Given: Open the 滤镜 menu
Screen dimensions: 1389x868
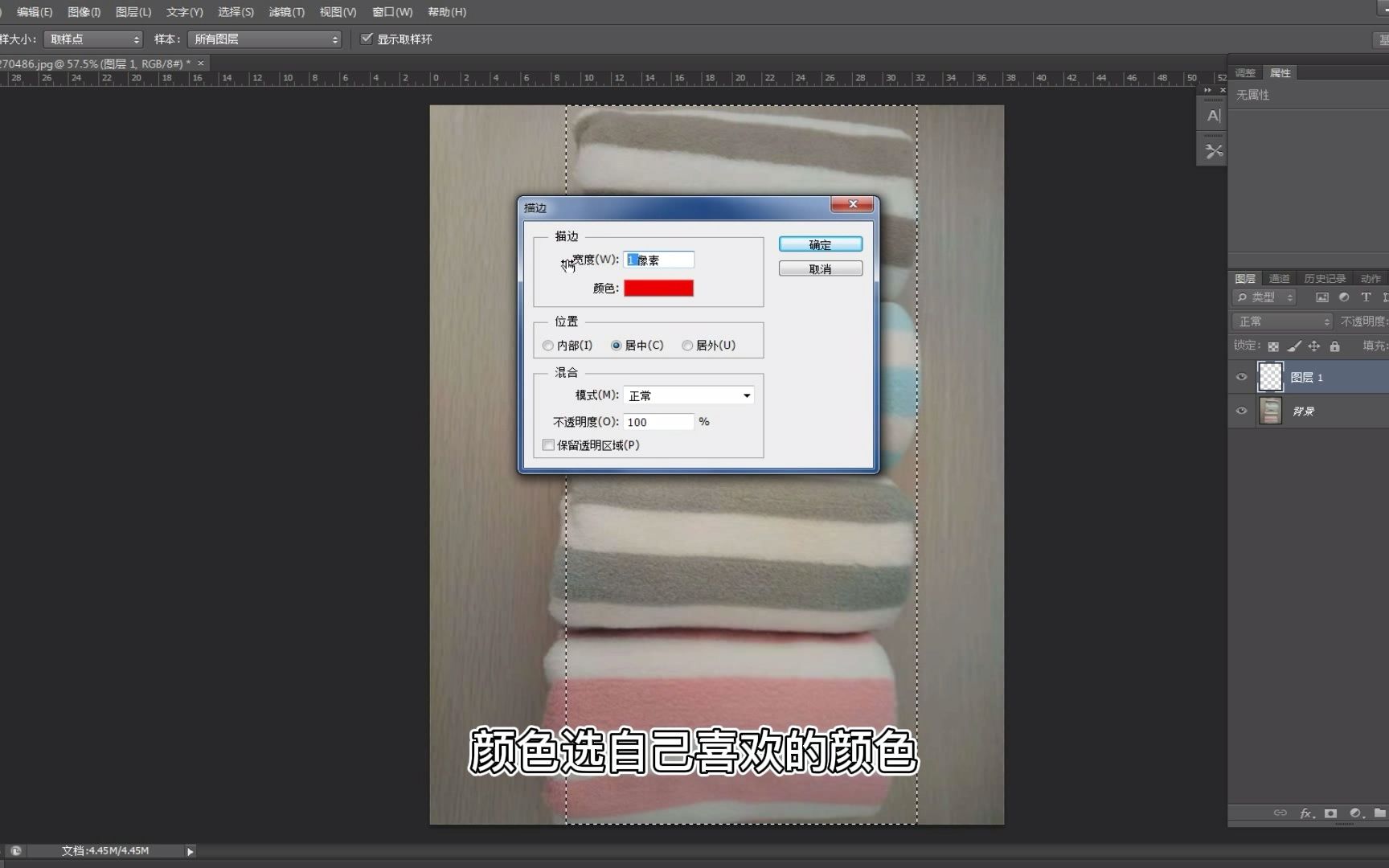Looking at the screenshot, I should tap(285, 12).
